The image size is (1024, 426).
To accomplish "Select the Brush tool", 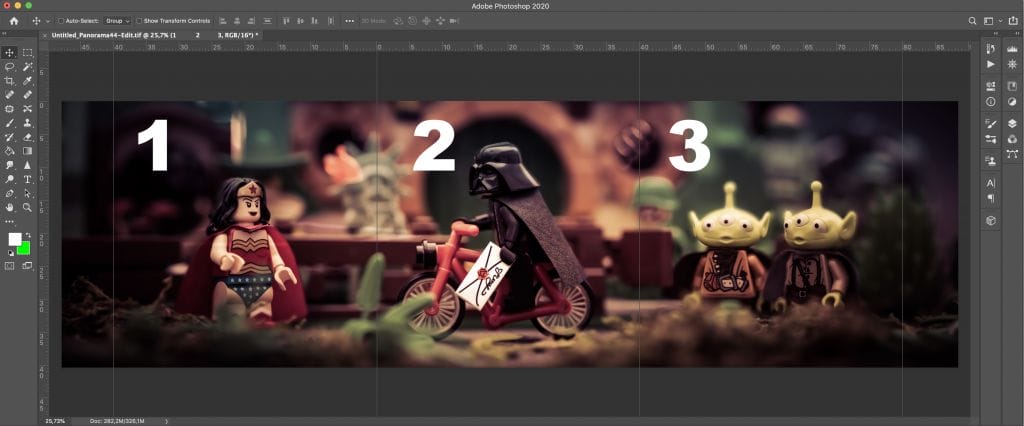I will 10,123.
